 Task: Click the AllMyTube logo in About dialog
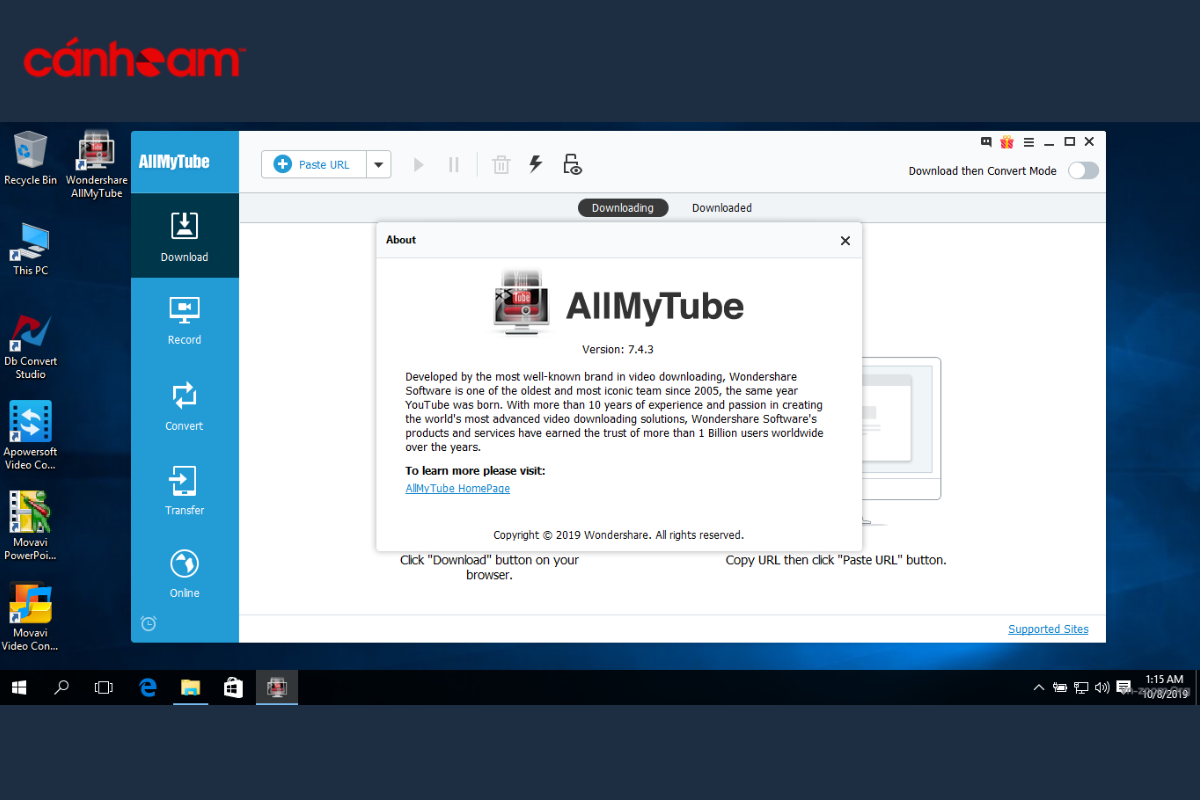[x=521, y=302]
